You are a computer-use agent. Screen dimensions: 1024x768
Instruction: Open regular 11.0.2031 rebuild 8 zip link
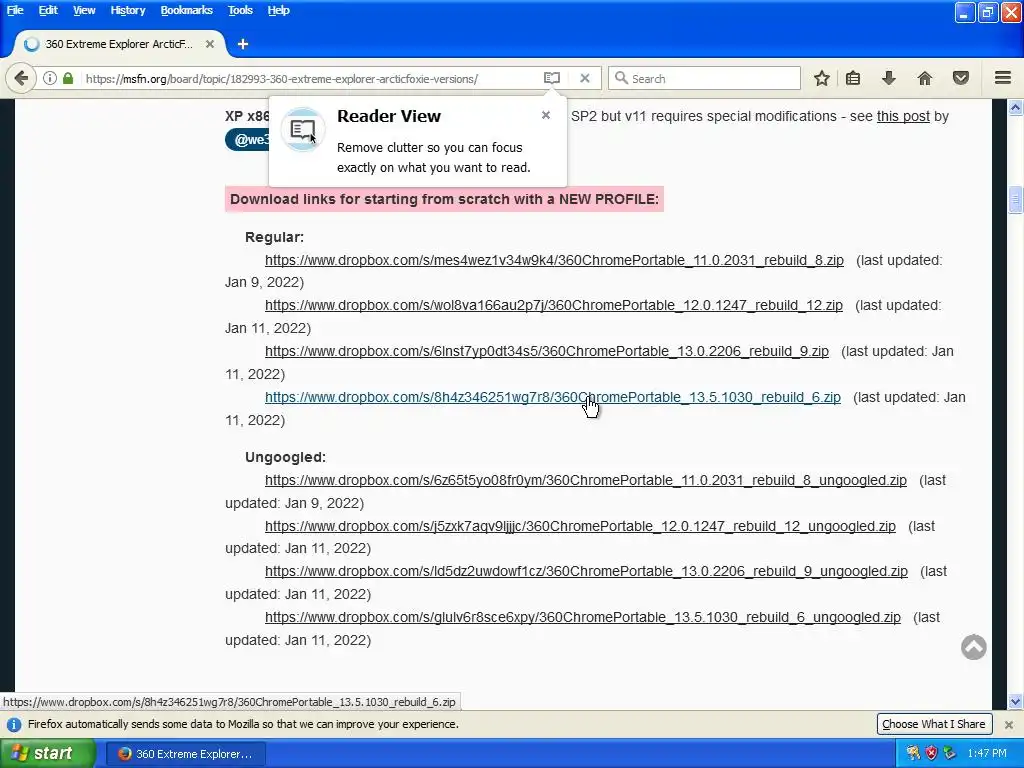[x=554, y=260]
